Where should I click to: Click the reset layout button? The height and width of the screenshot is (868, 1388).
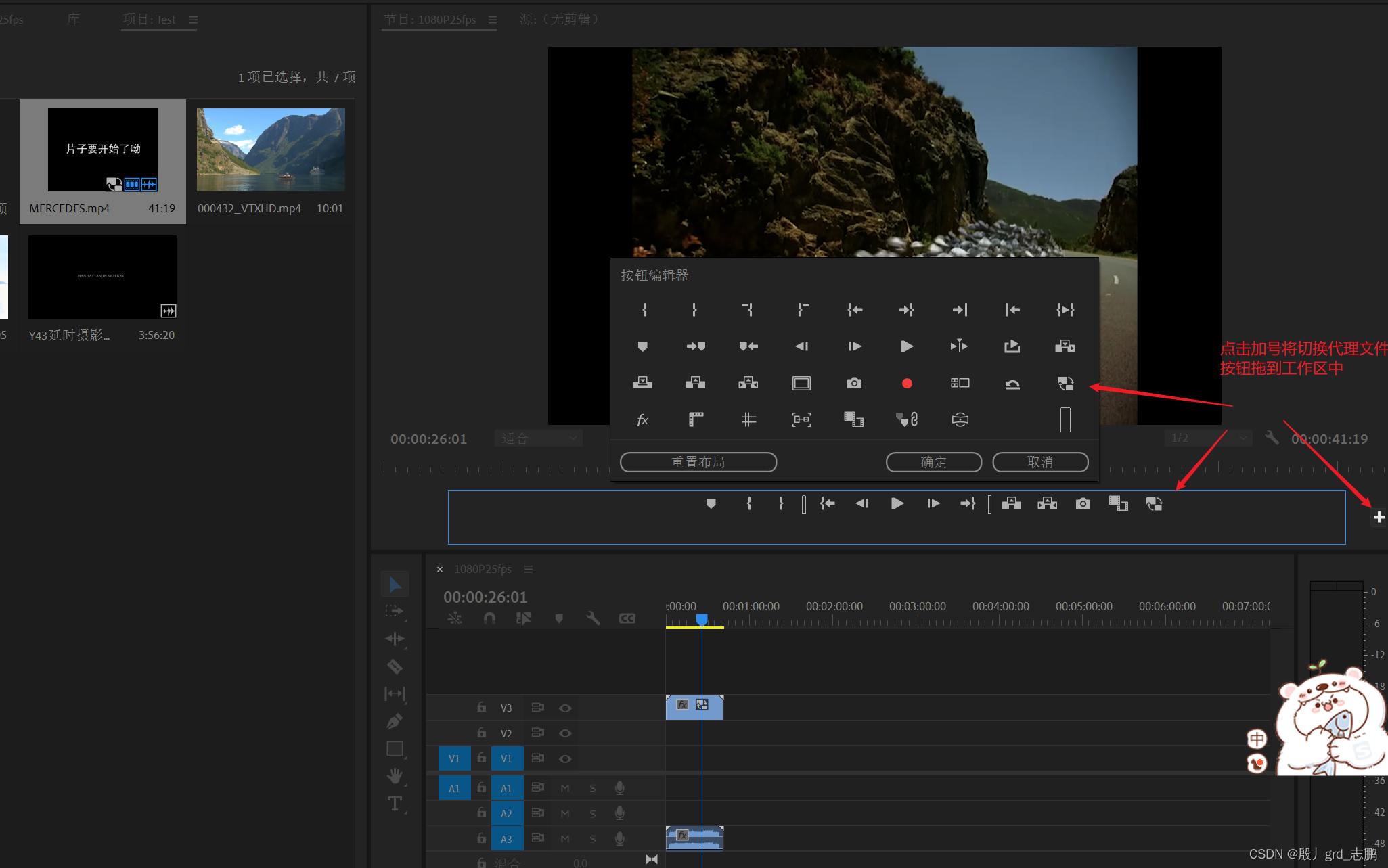click(698, 462)
